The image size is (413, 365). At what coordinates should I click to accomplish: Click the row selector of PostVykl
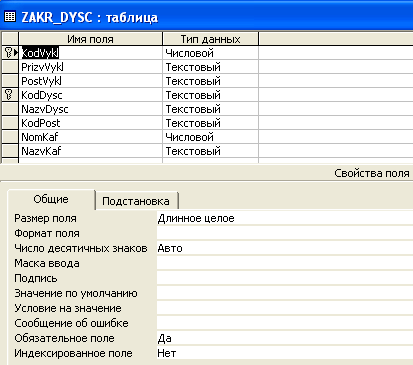tap(10, 81)
